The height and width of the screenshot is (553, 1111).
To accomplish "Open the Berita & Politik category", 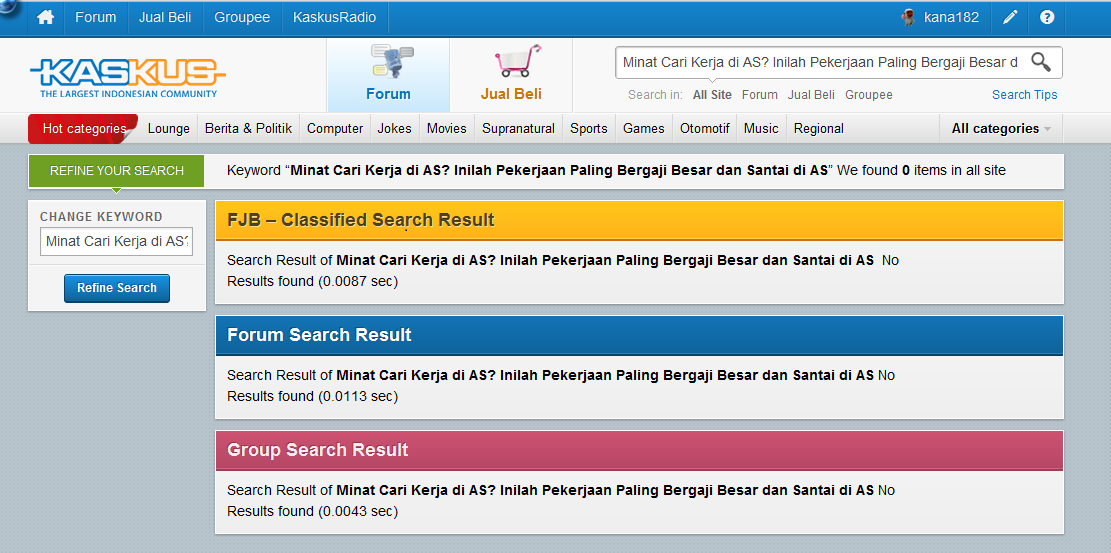I will pyautogui.click(x=249, y=128).
